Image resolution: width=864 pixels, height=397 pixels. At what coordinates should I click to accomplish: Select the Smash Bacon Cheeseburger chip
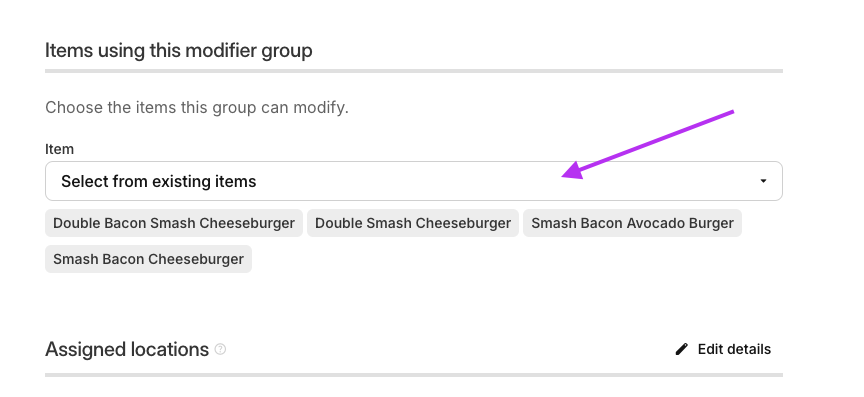pos(148,259)
